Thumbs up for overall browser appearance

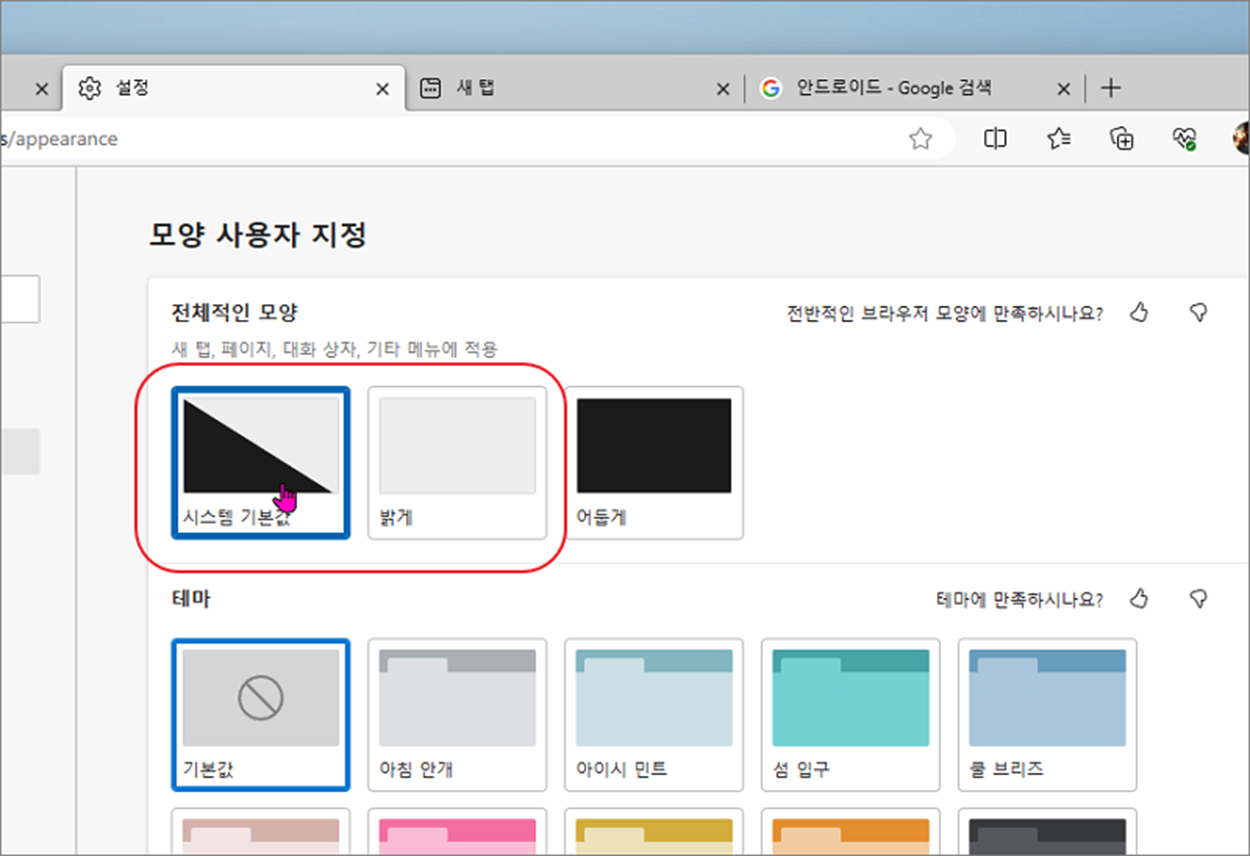(x=1138, y=313)
